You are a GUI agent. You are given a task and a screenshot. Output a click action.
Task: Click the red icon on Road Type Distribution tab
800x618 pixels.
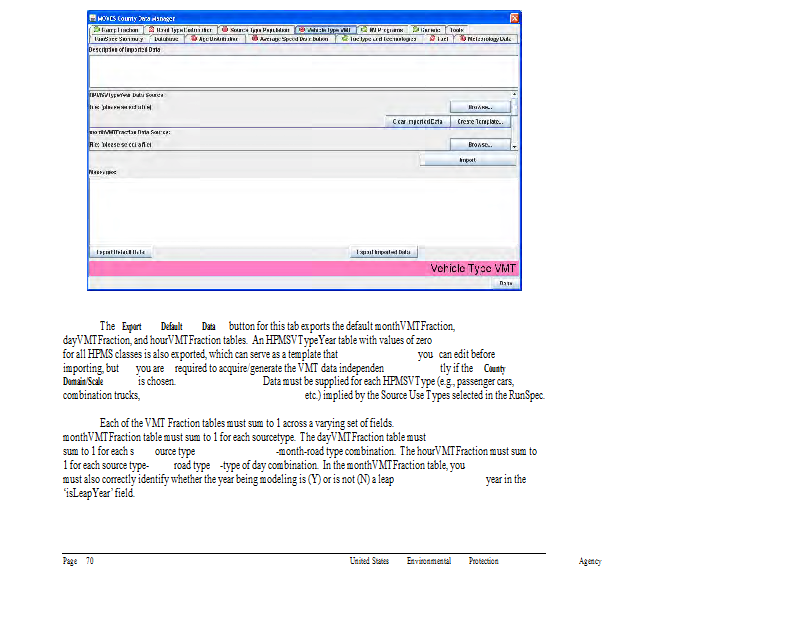point(150,30)
